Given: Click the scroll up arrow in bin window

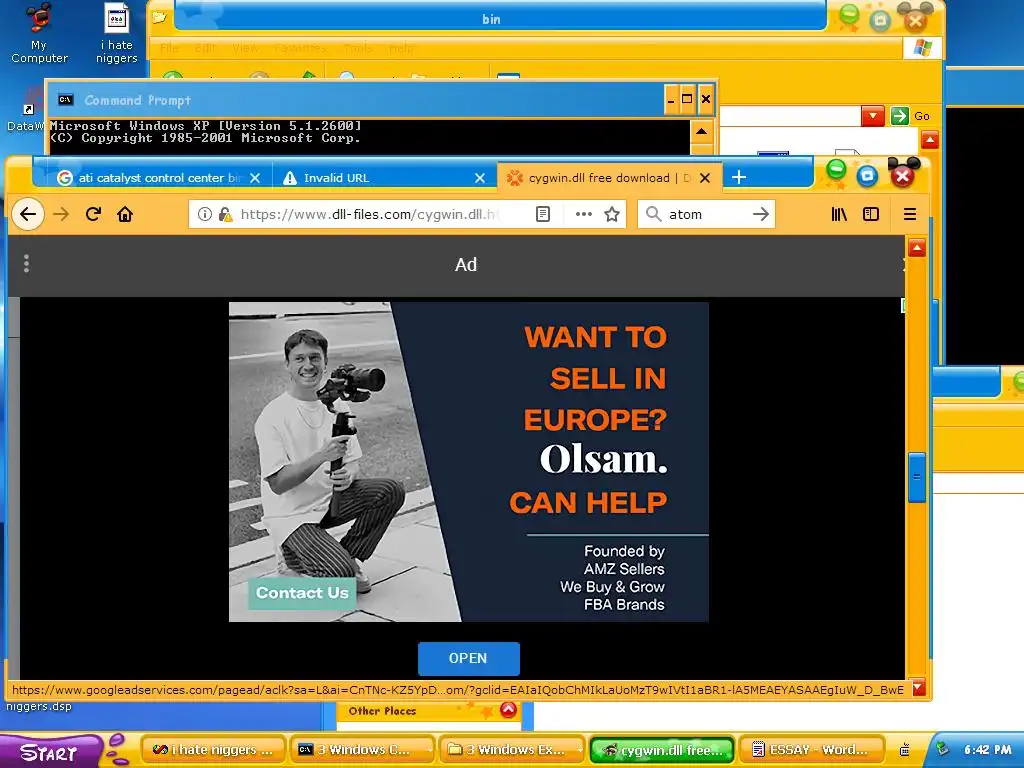Looking at the screenshot, I should click(929, 139).
